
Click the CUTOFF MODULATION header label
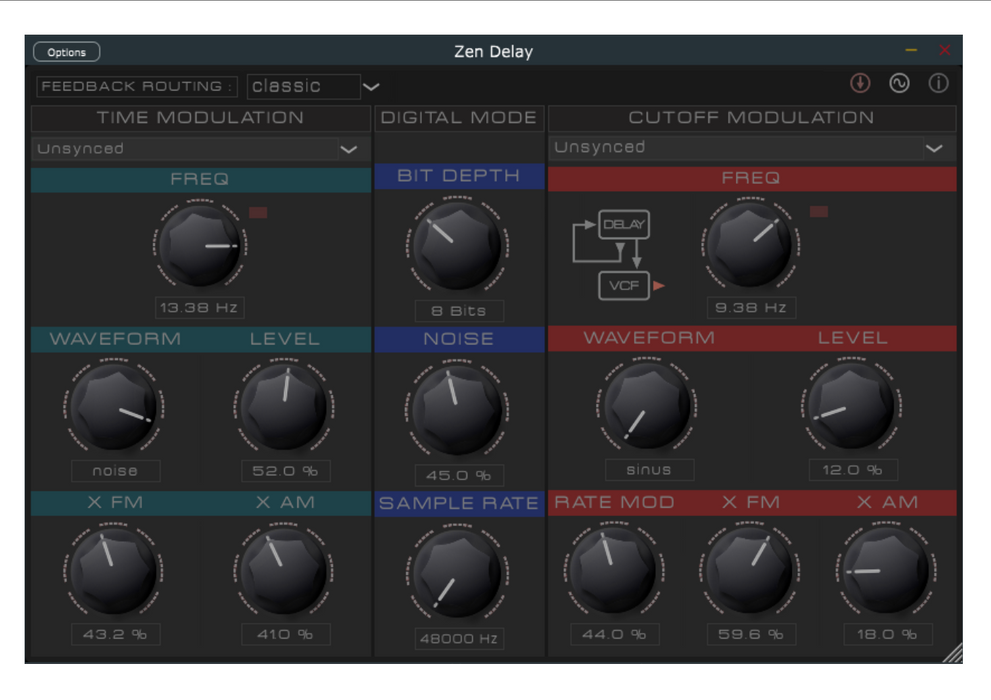(751, 118)
